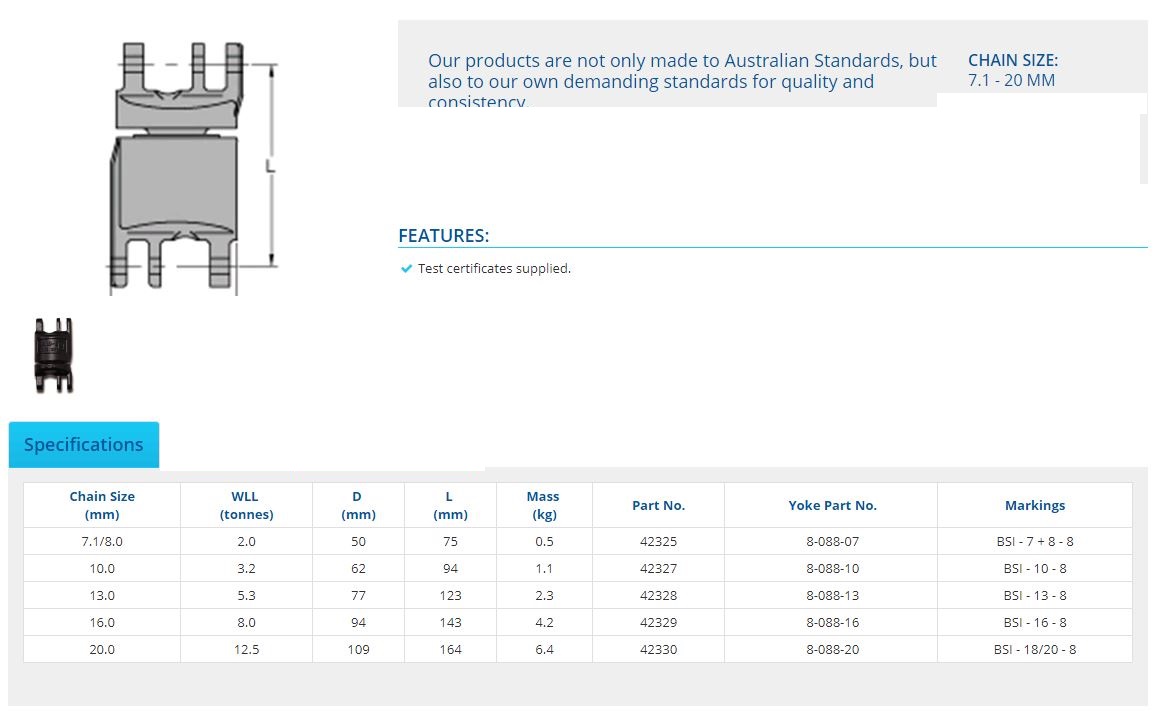Click D value 77
Image resolution: width=1156 pixels, height=711 pixels.
point(358,595)
